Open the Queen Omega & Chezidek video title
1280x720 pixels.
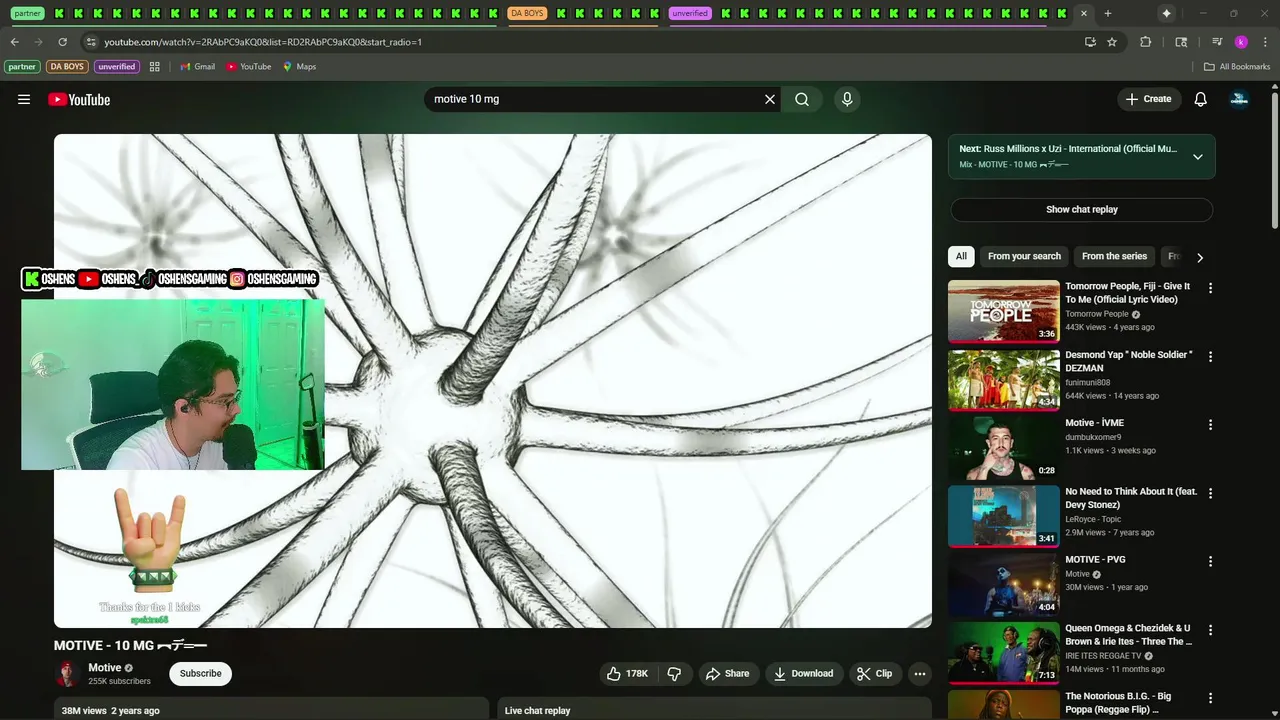click(x=1129, y=635)
